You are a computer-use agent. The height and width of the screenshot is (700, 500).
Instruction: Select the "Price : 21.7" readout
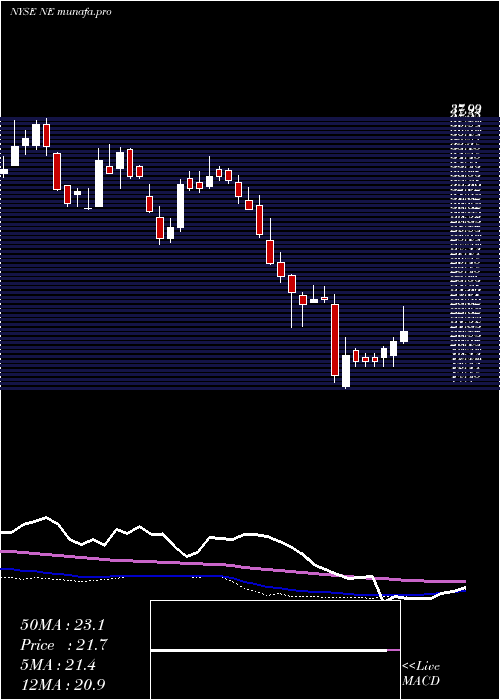[64, 645]
